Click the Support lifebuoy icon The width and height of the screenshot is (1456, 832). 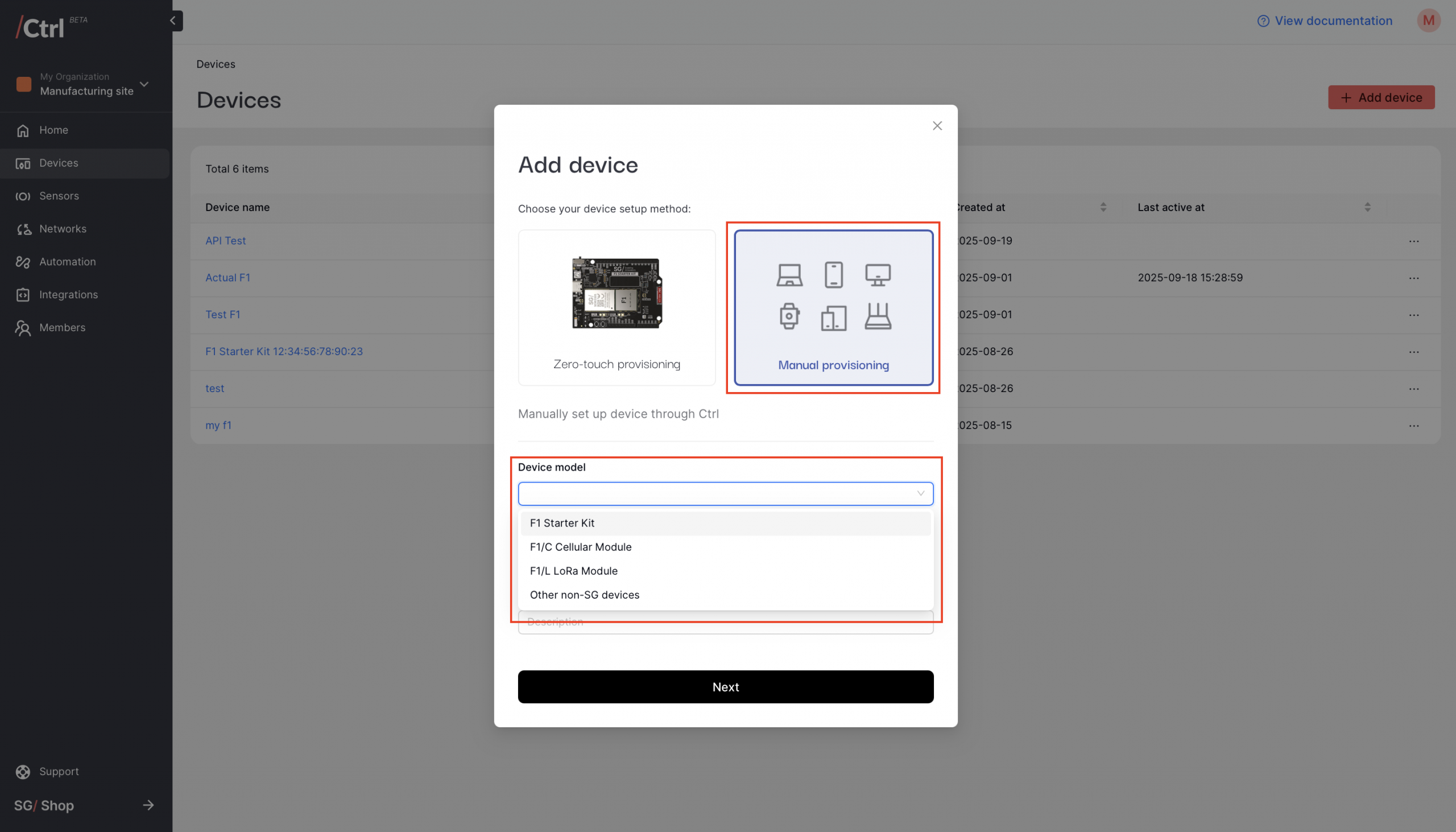(23, 772)
